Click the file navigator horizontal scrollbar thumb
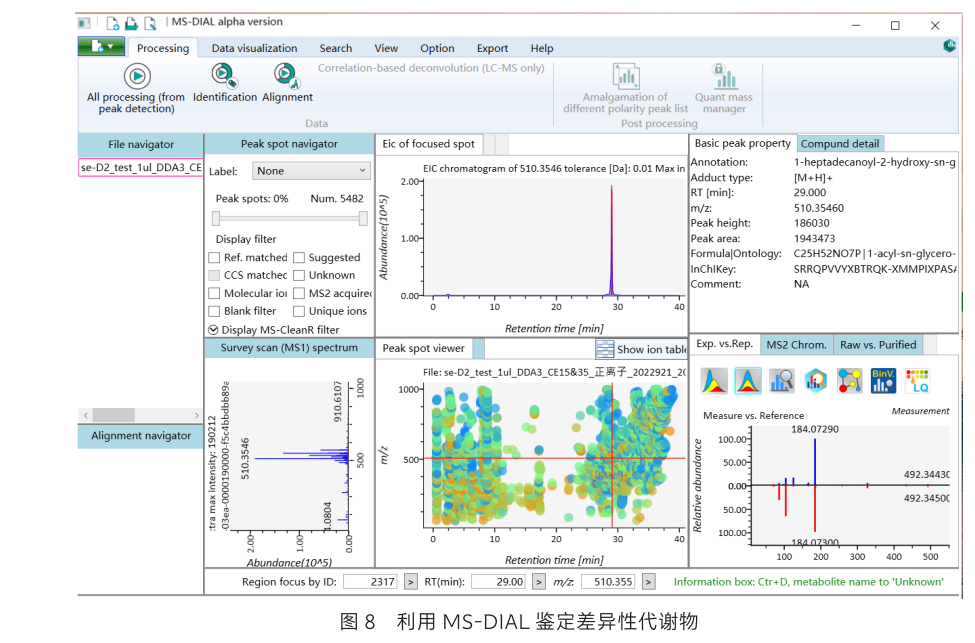This screenshot has height=643, width=975. point(113,415)
